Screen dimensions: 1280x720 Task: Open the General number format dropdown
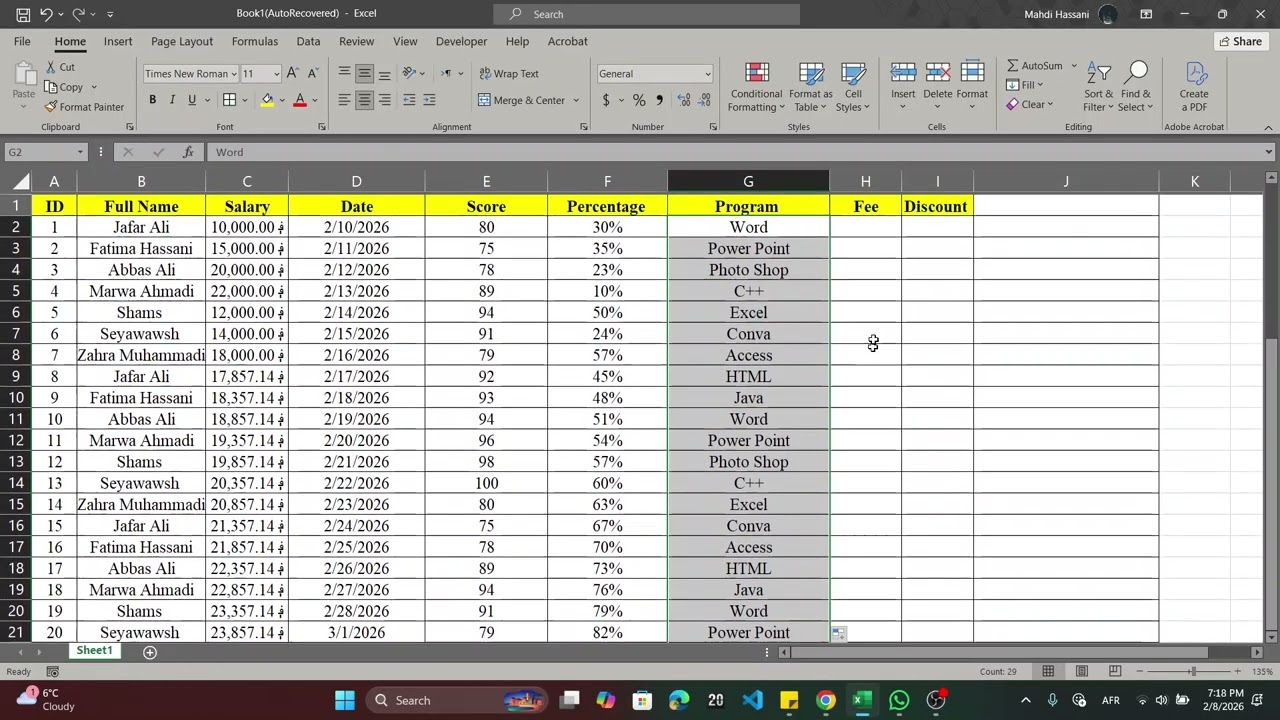click(708, 74)
